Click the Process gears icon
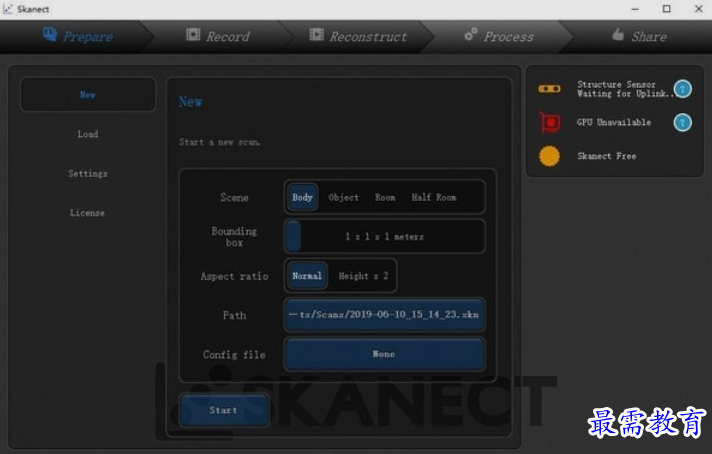 [471, 35]
